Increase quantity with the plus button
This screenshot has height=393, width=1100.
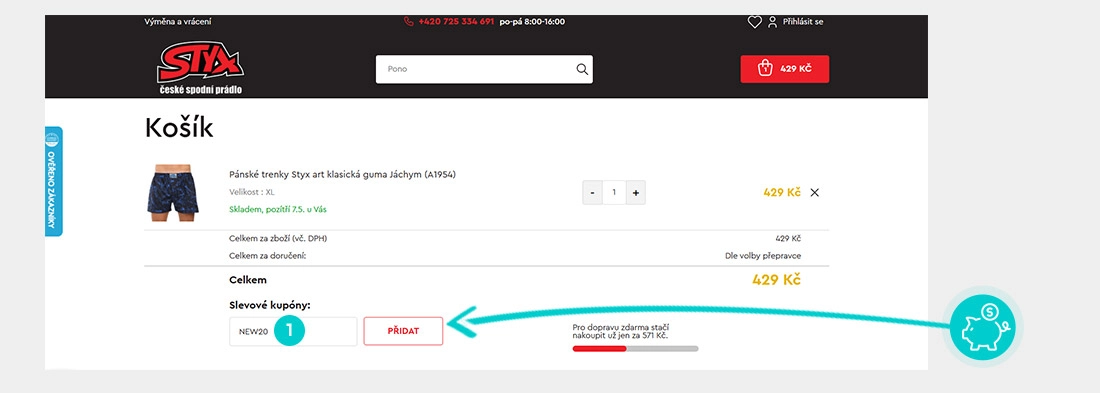[636, 192]
